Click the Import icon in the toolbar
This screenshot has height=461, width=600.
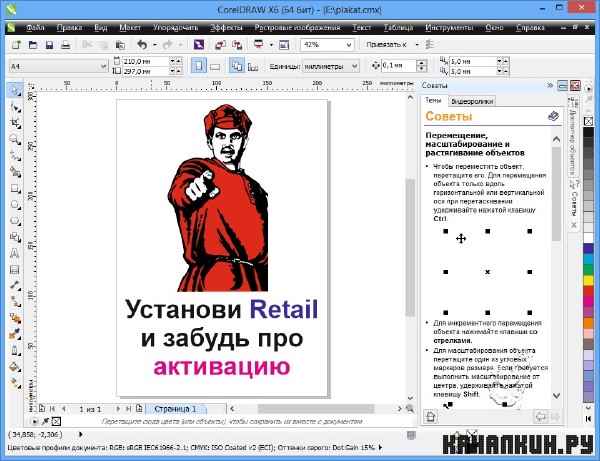pos(220,45)
